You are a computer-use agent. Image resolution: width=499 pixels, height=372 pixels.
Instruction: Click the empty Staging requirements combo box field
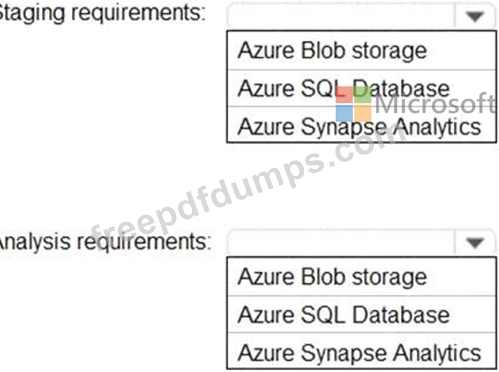tap(341, 16)
